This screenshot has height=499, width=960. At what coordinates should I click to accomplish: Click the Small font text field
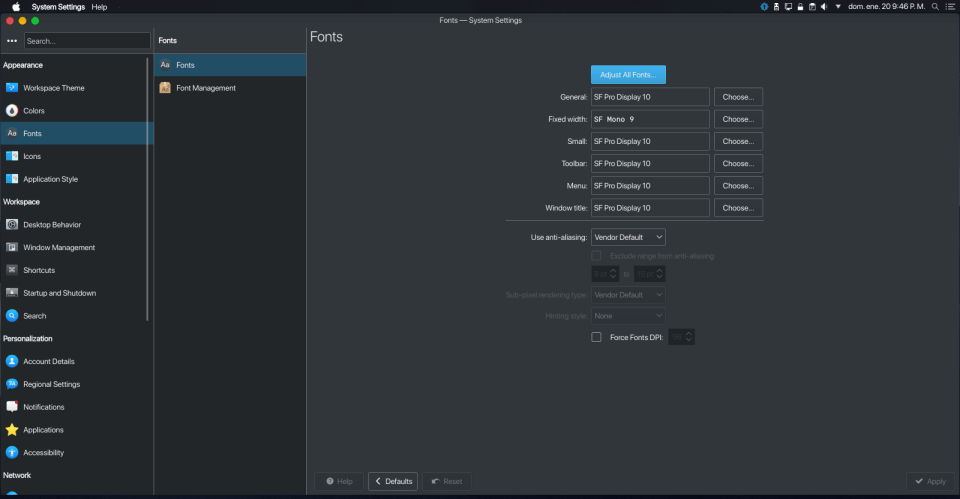click(x=650, y=141)
